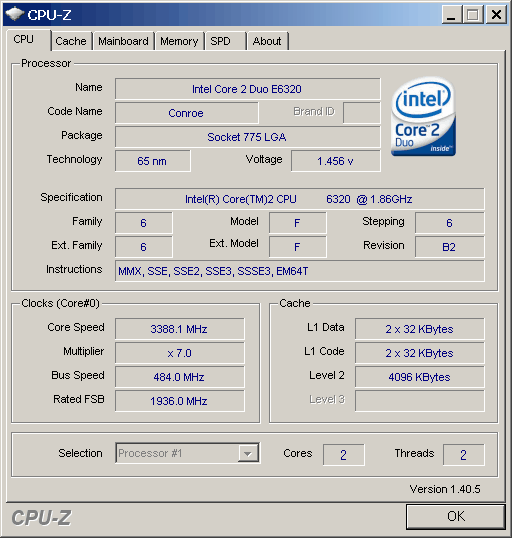Go to the Memory tab
Viewport: 512px width, 538px height.
[x=179, y=41]
